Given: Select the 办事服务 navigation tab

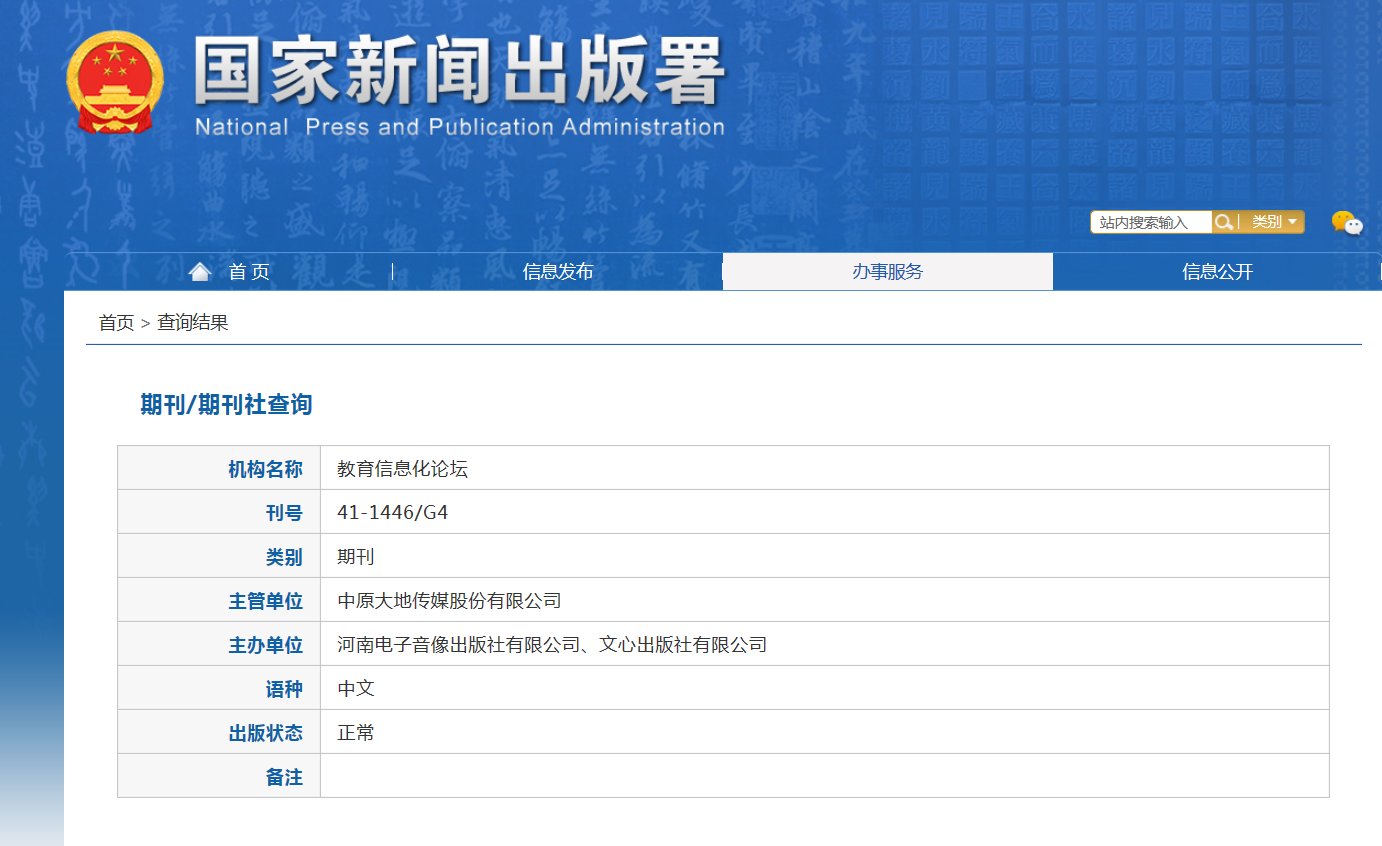Looking at the screenshot, I should coord(887,272).
